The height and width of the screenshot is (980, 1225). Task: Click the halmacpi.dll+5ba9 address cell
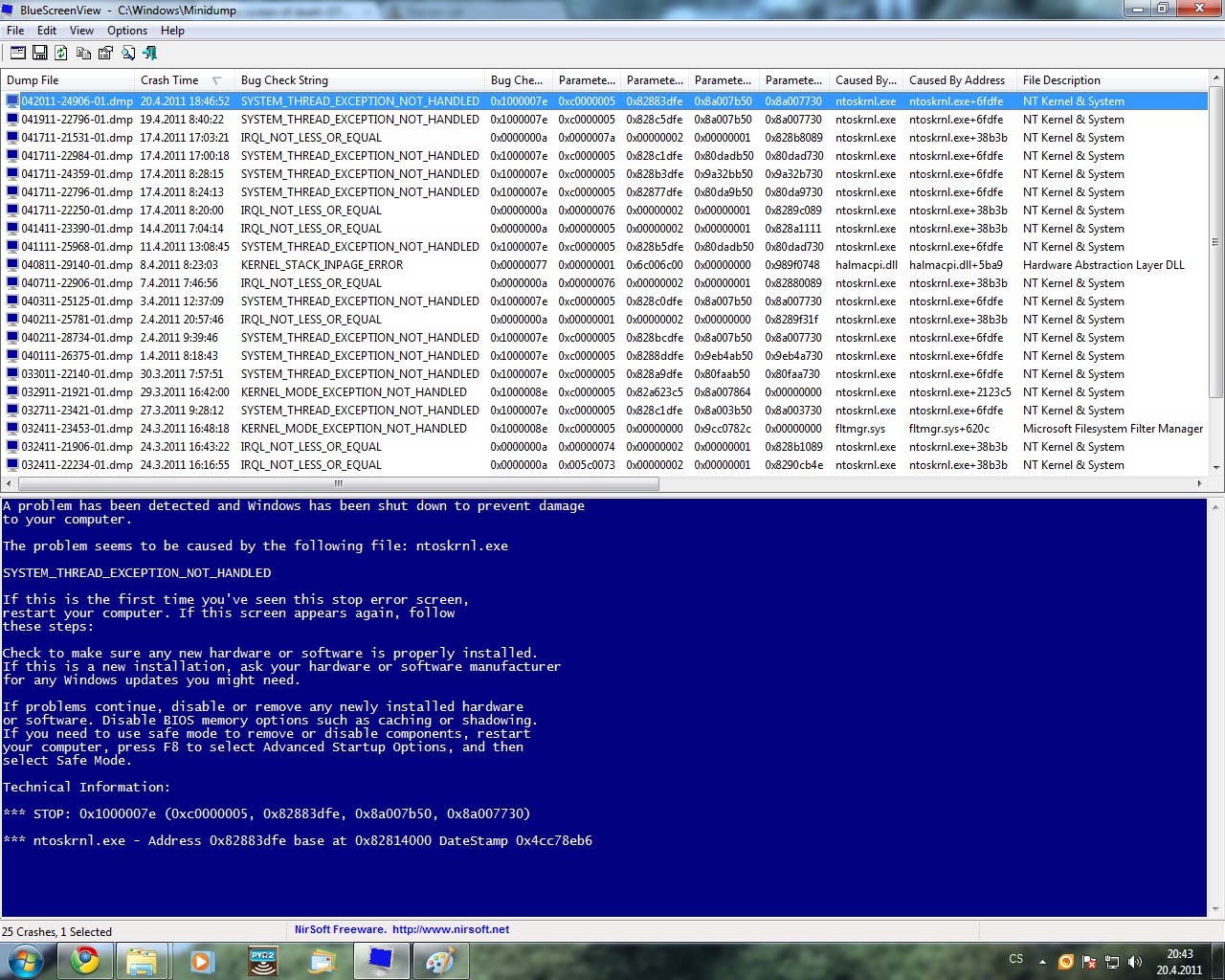pos(956,265)
